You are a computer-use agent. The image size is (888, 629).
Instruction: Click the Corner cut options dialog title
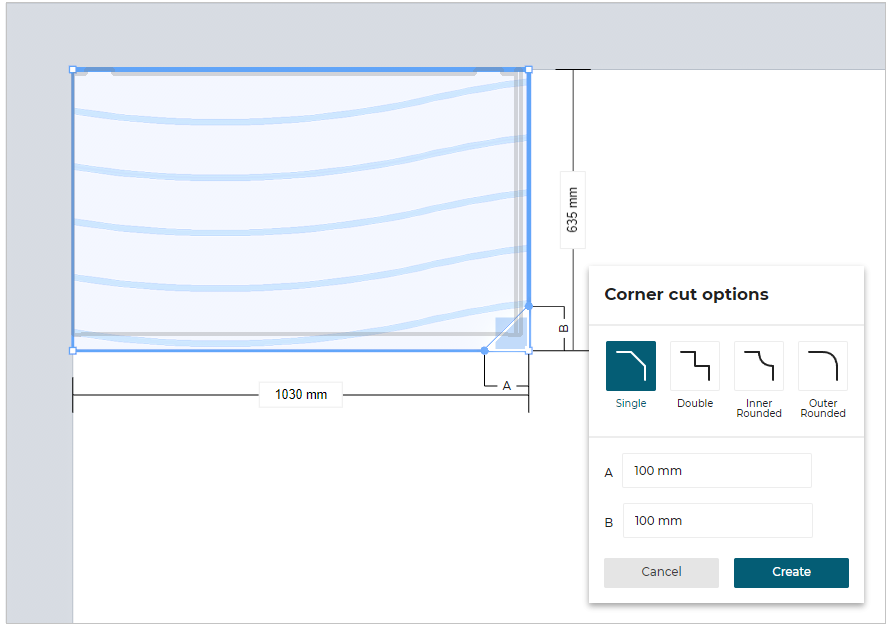click(x=686, y=294)
